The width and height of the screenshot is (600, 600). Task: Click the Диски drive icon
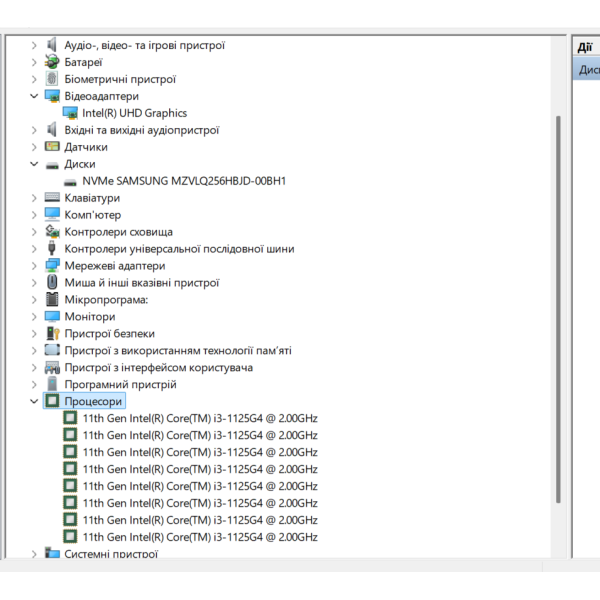[52, 165]
